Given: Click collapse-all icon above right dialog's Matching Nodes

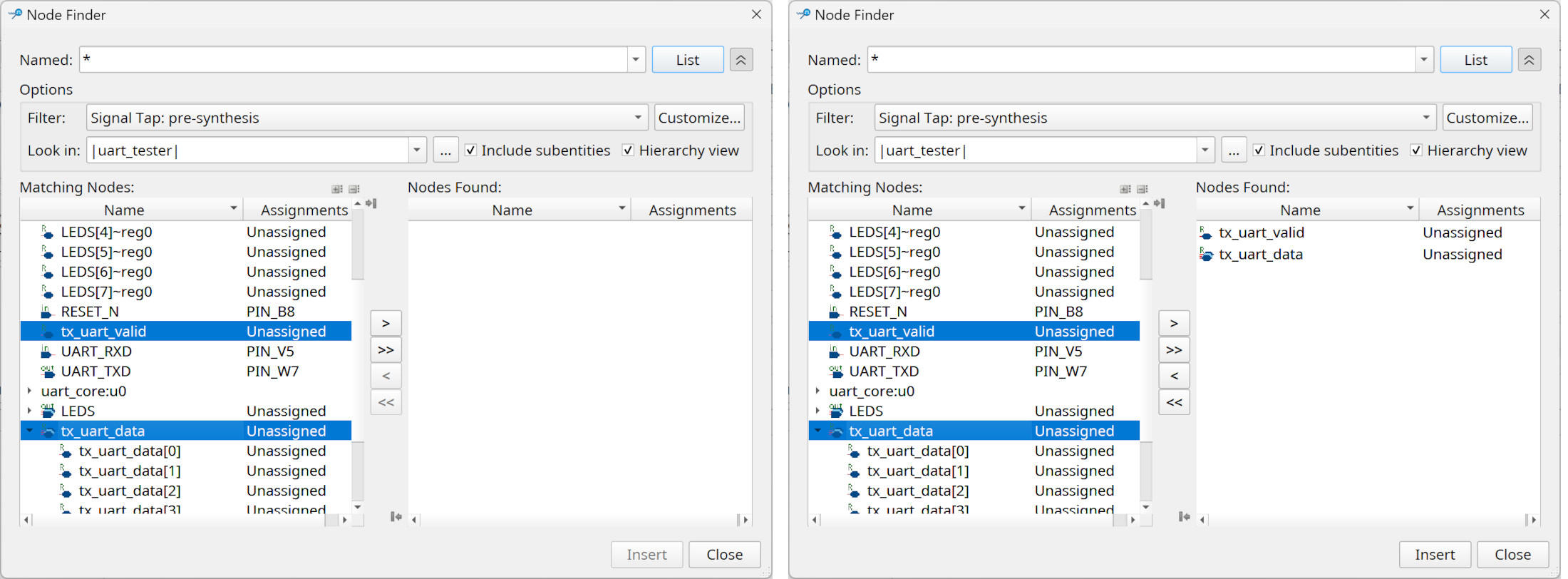Looking at the screenshot, I should point(1143,189).
